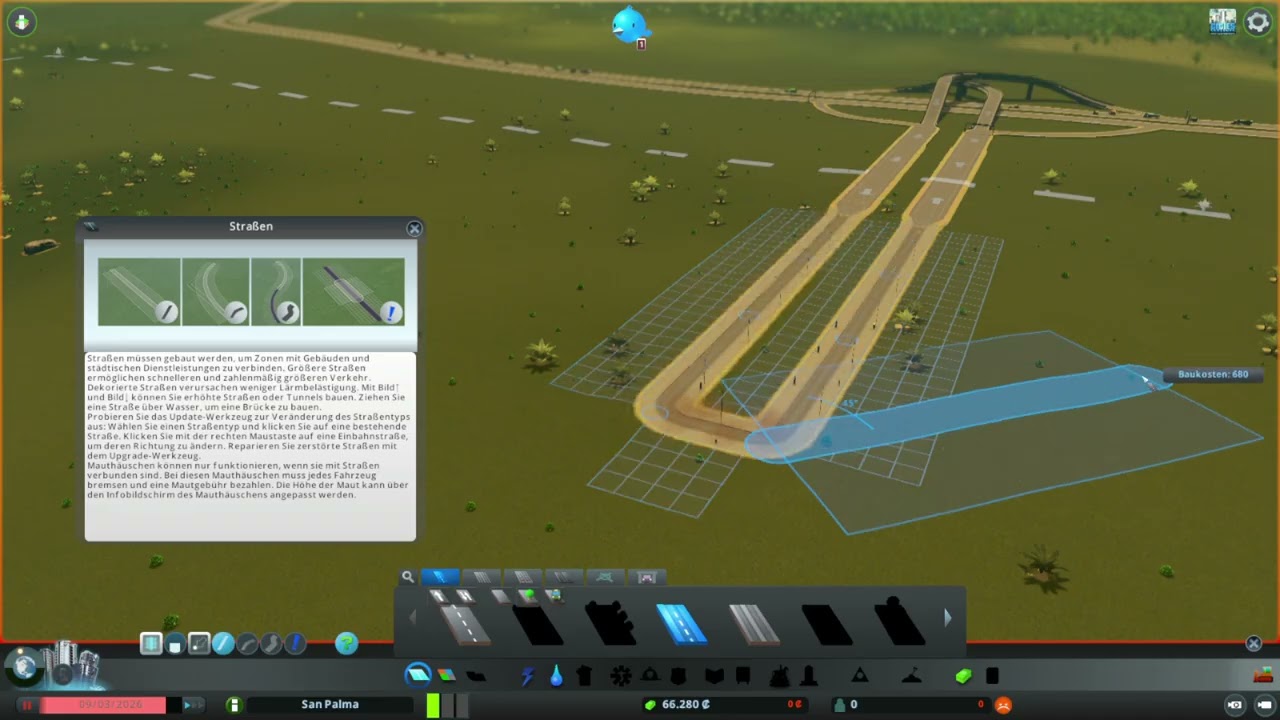
Task: Open the Water and sewage menu (droplet)
Action: click(x=556, y=676)
